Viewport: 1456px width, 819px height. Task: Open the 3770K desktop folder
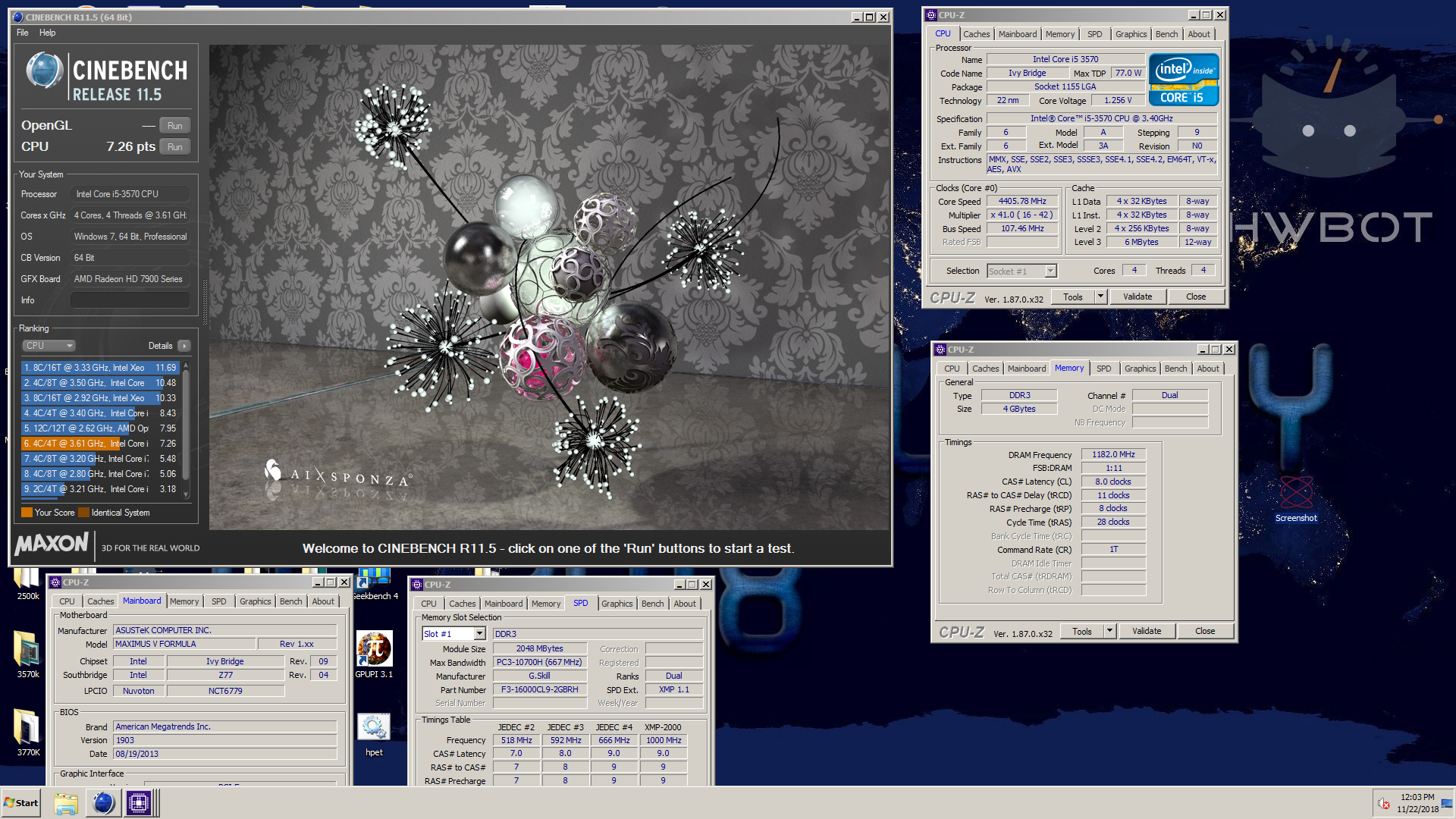(28, 733)
